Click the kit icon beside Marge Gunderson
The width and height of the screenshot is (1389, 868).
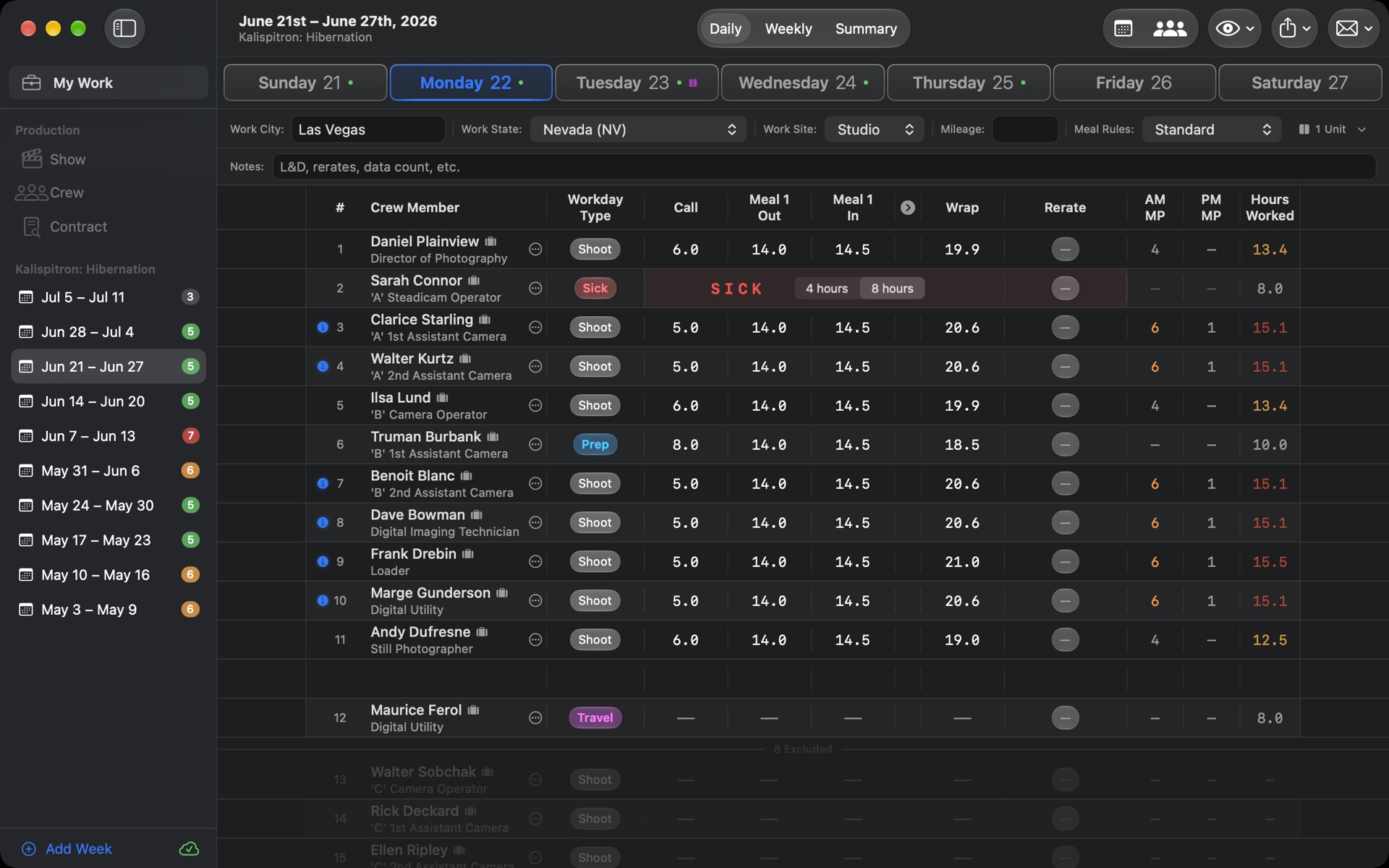pos(502,593)
